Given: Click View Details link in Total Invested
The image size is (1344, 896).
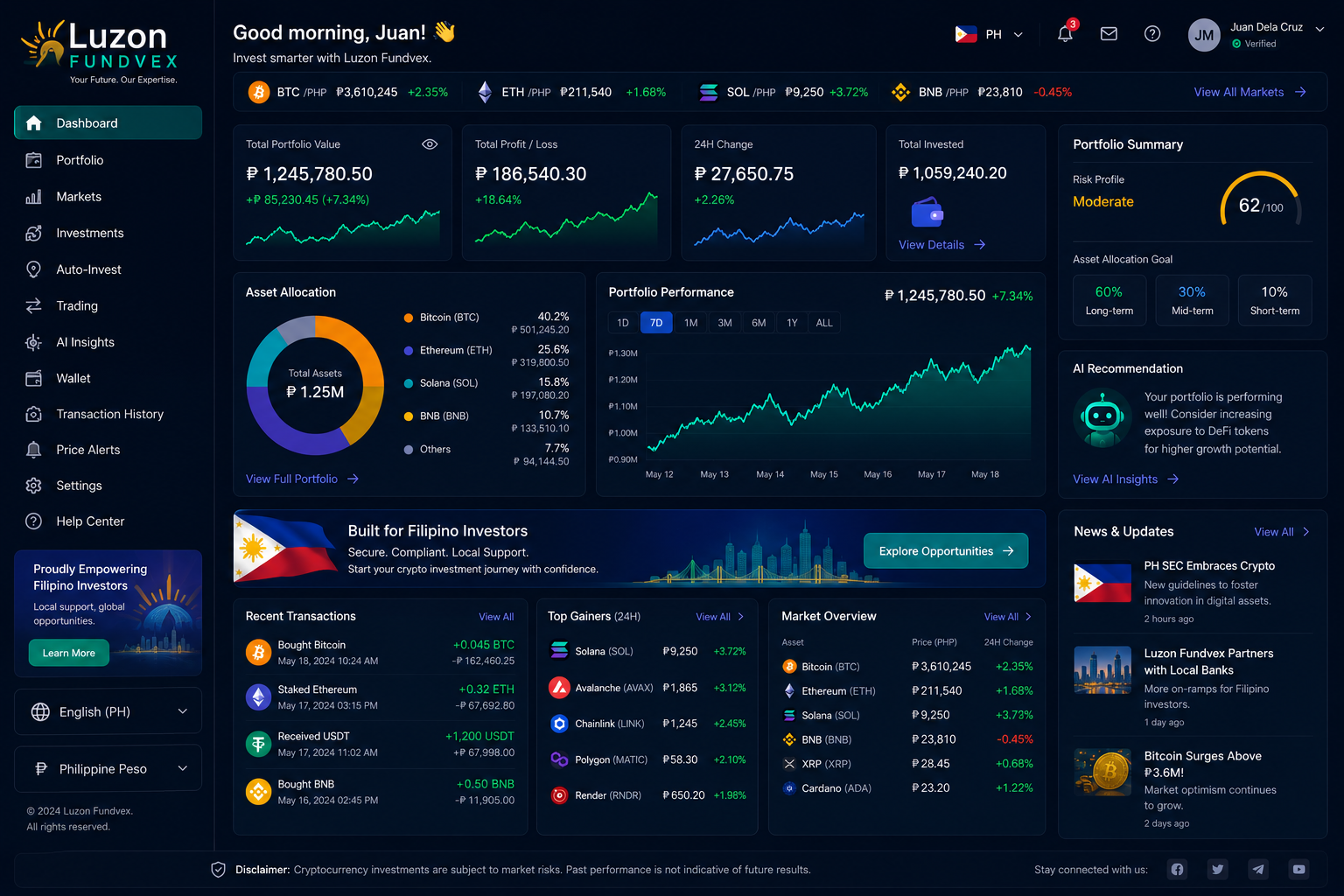Looking at the screenshot, I should (942, 245).
